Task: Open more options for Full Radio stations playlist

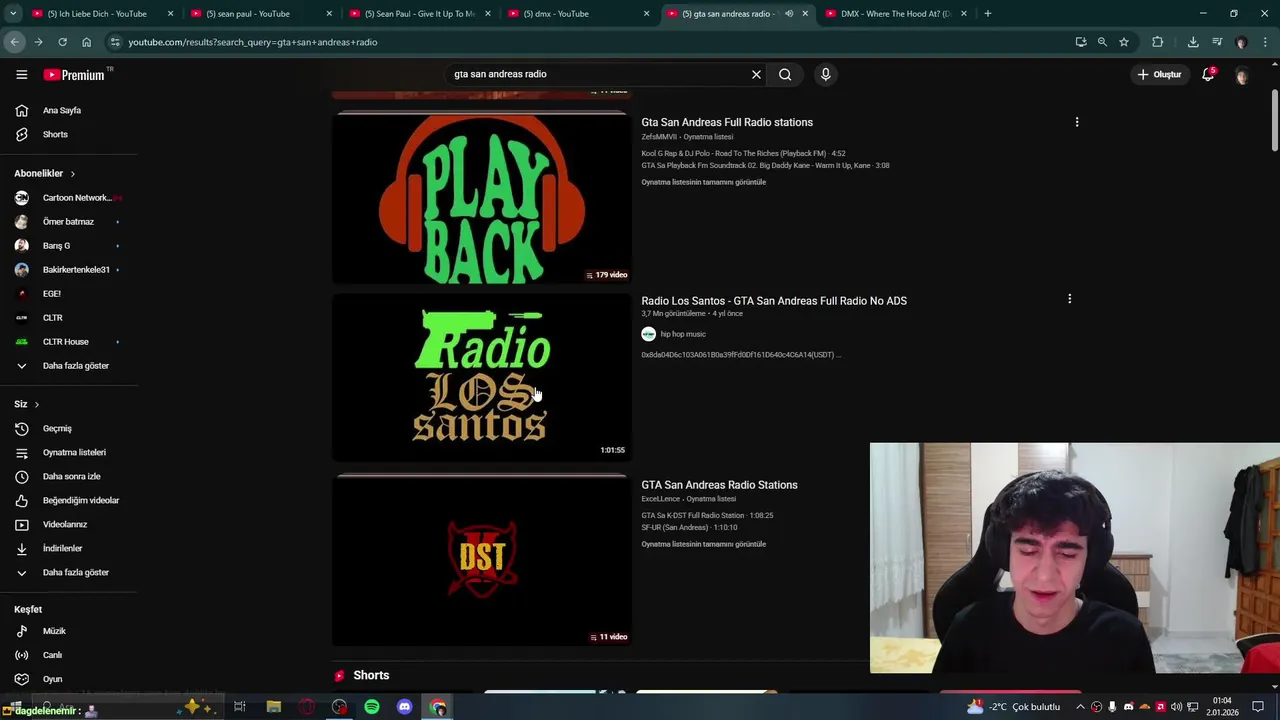Action: tap(1077, 122)
